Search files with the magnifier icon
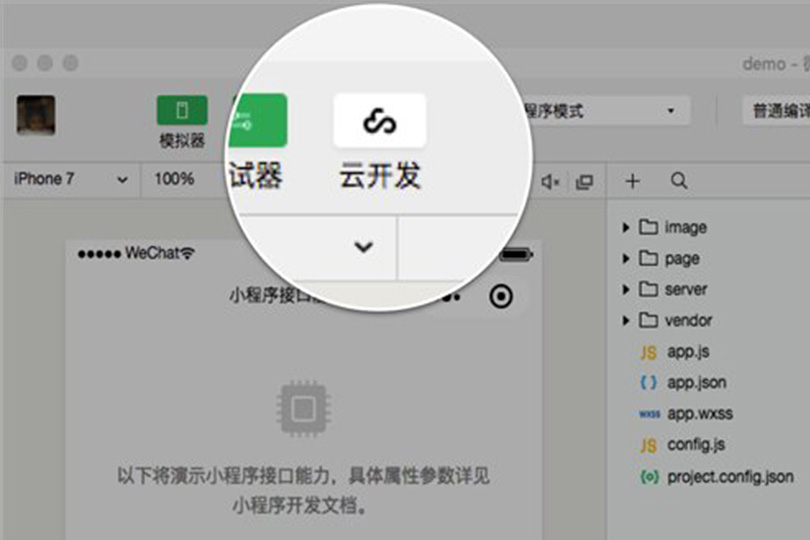The image size is (810, 540). (x=679, y=181)
